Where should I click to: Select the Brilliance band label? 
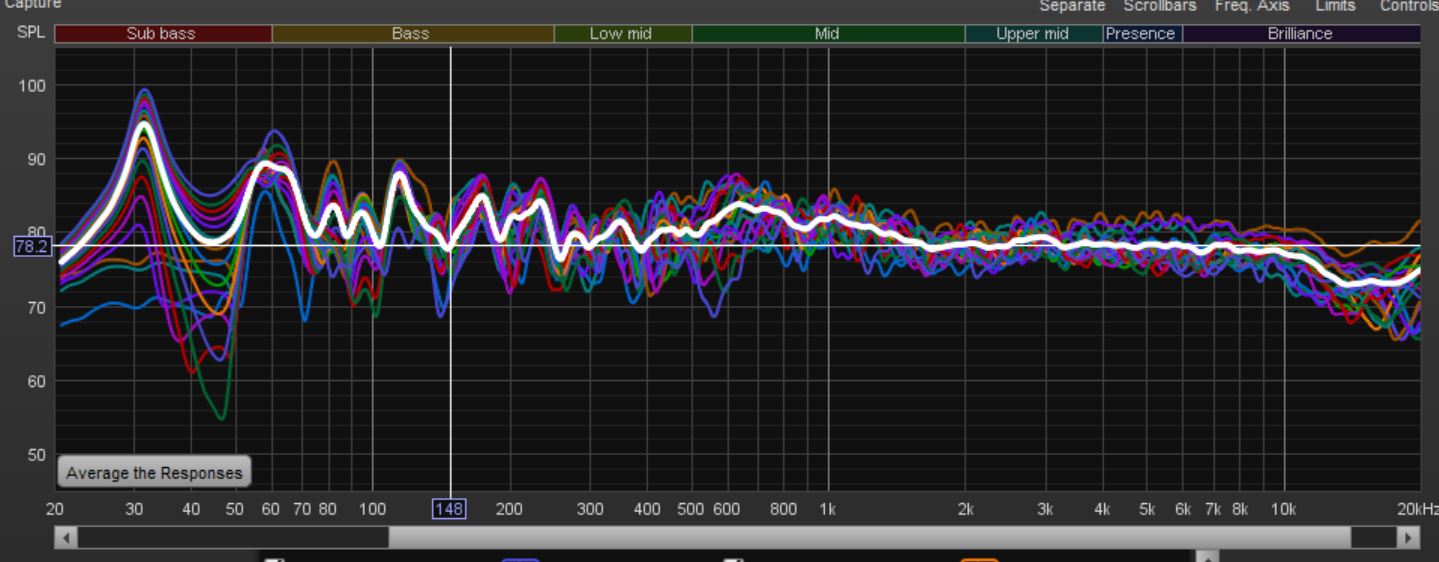[1299, 34]
